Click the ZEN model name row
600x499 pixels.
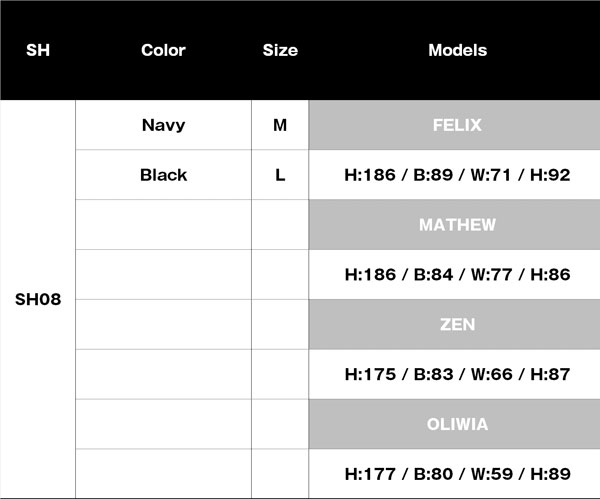pos(457,324)
